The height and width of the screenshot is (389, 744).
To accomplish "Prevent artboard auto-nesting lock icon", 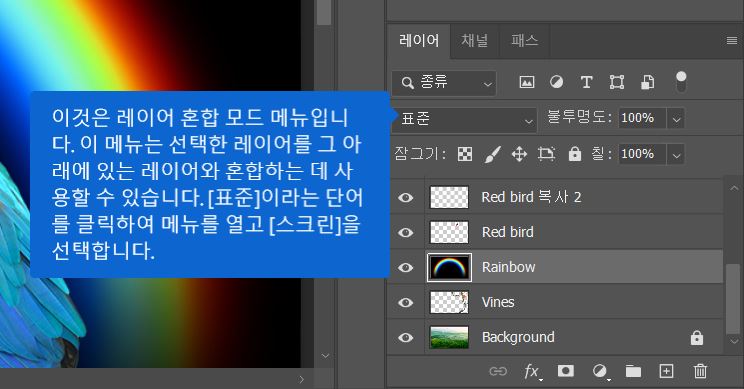I will click(x=546, y=154).
